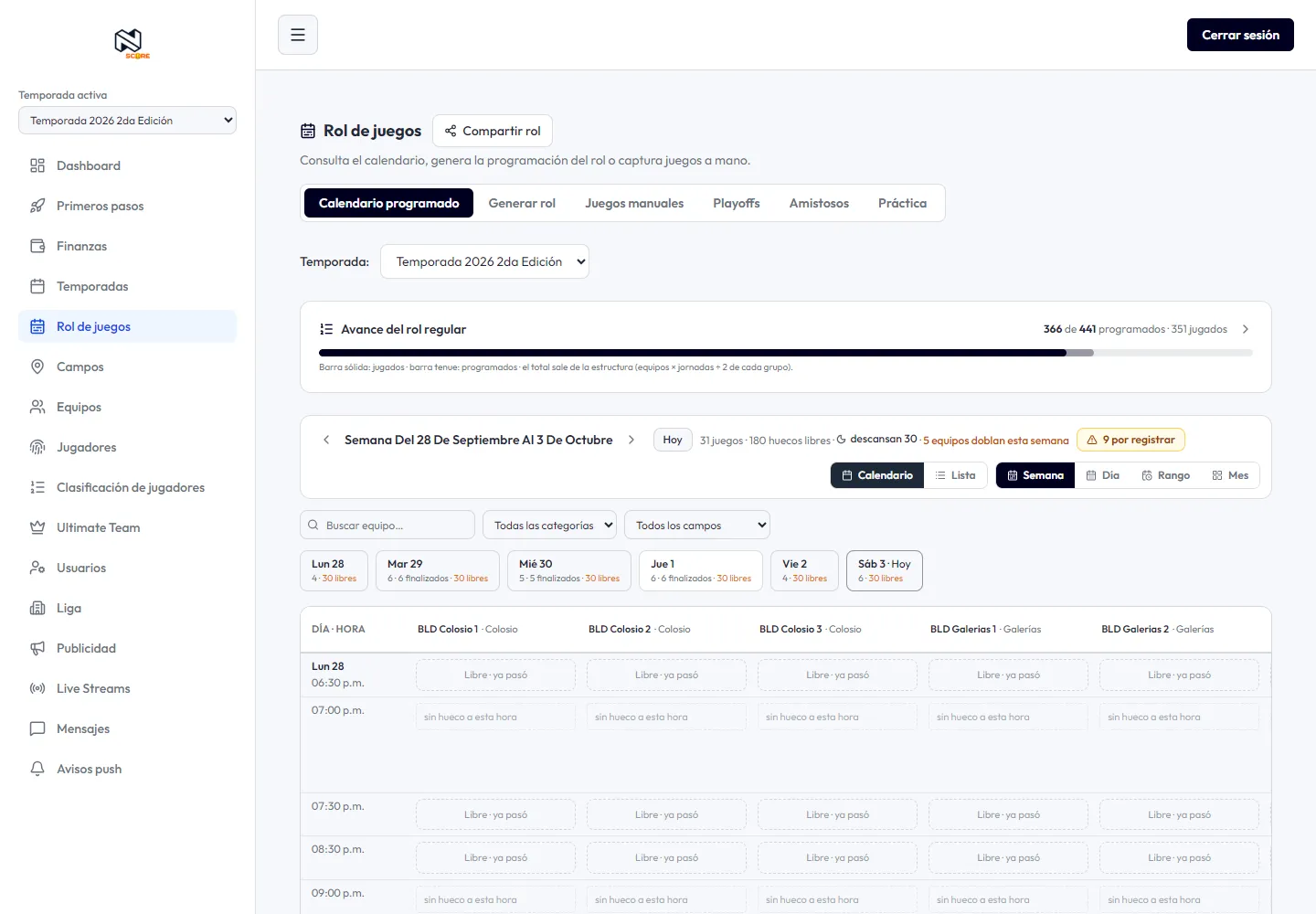The image size is (1316, 914).
Task: Click Compartir rol button
Action: pyautogui.click(x=493, y=131)
